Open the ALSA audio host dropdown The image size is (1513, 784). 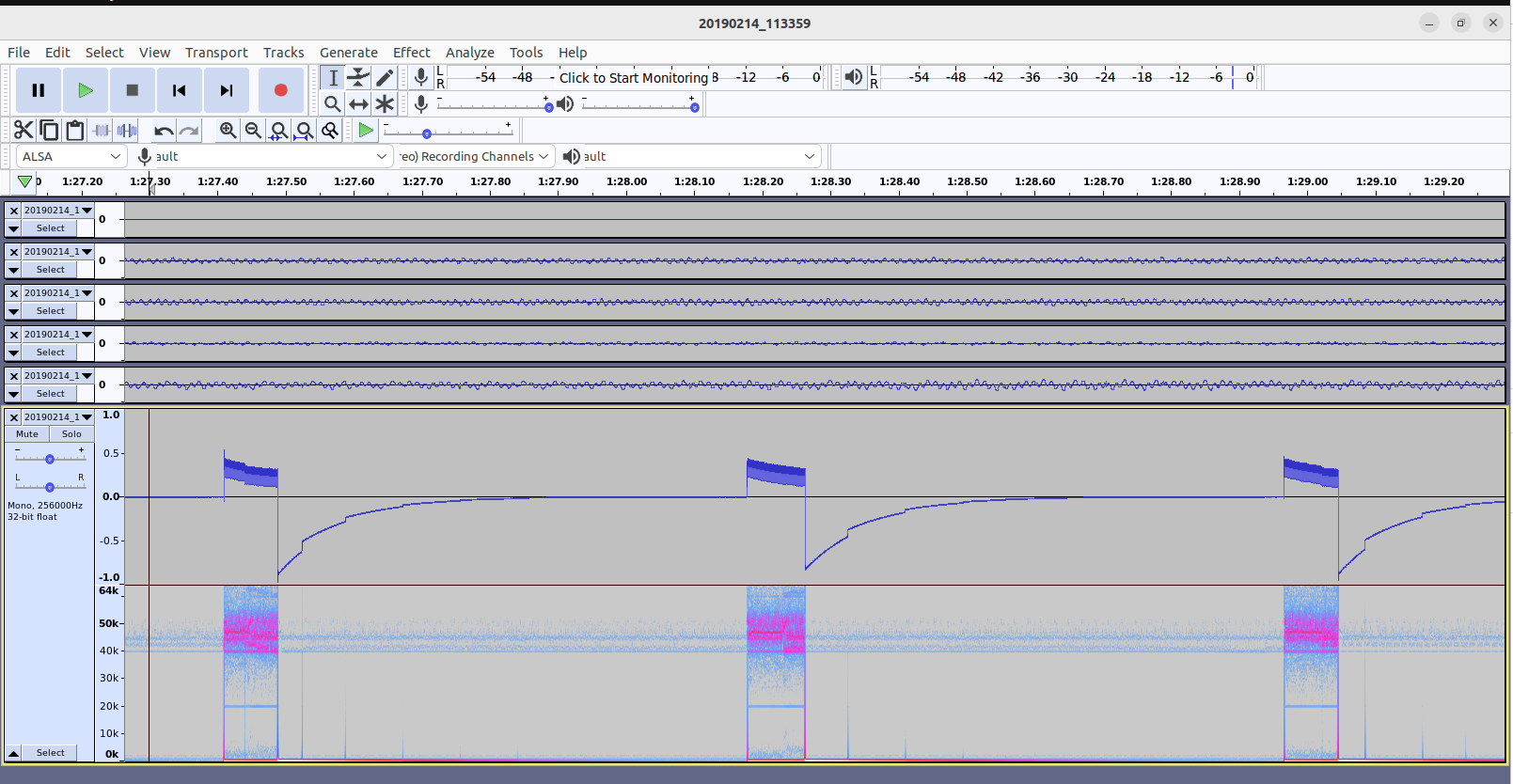71,156
